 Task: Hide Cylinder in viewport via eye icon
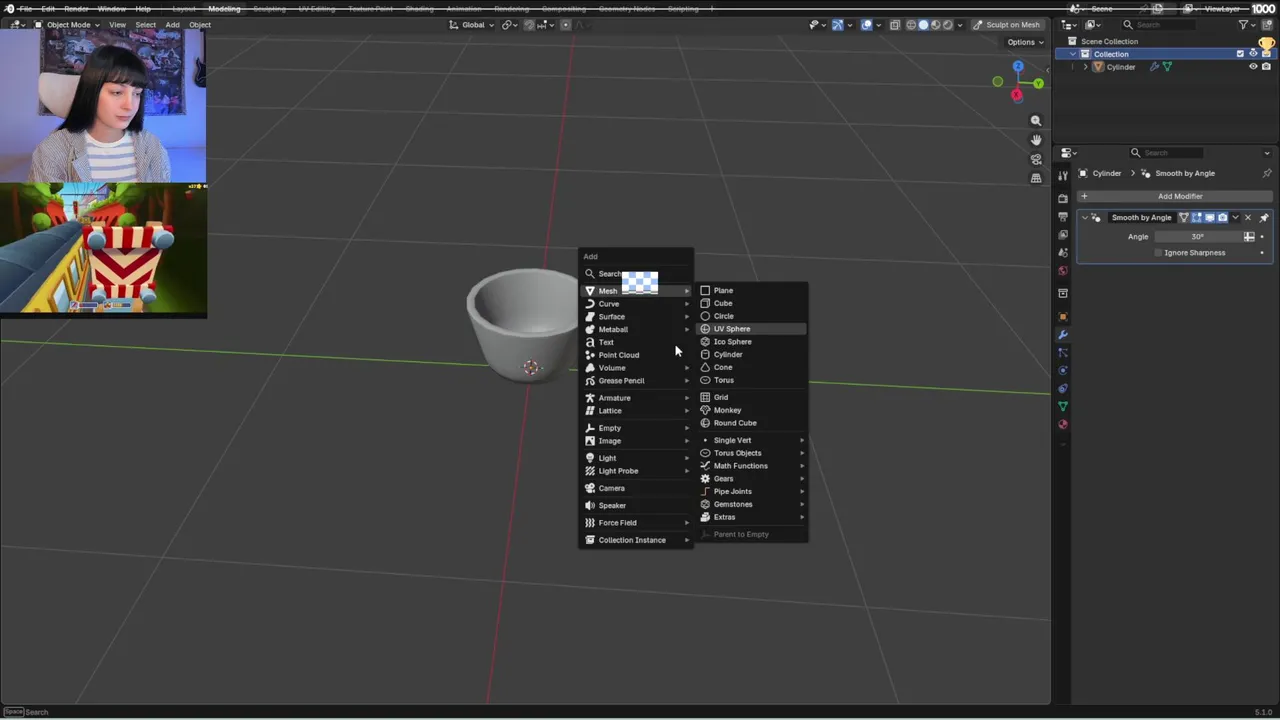pyautogui.click(x=1253, y=67)
